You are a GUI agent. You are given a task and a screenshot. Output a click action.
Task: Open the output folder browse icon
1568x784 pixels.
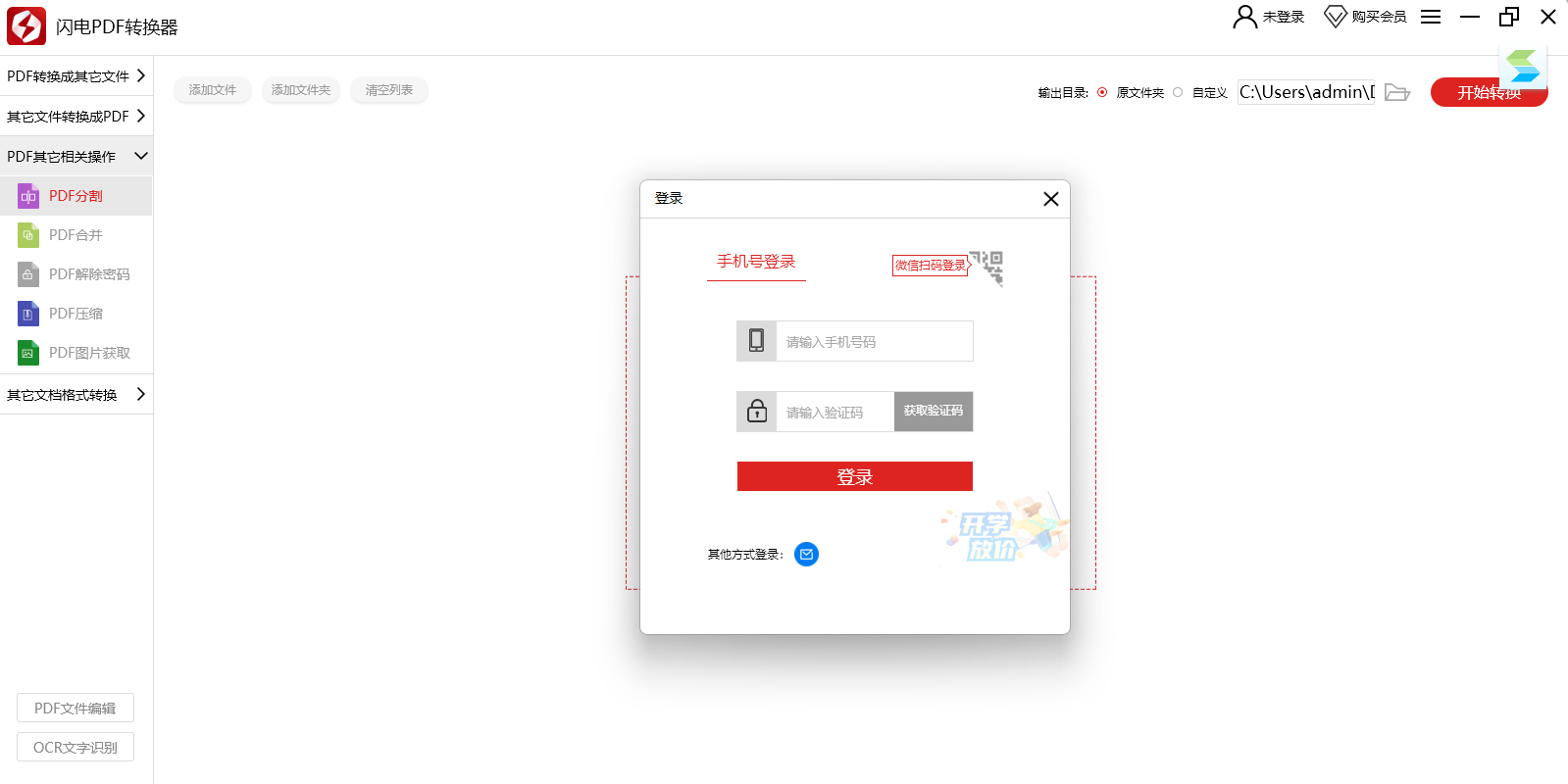(x=1397, y=92)
